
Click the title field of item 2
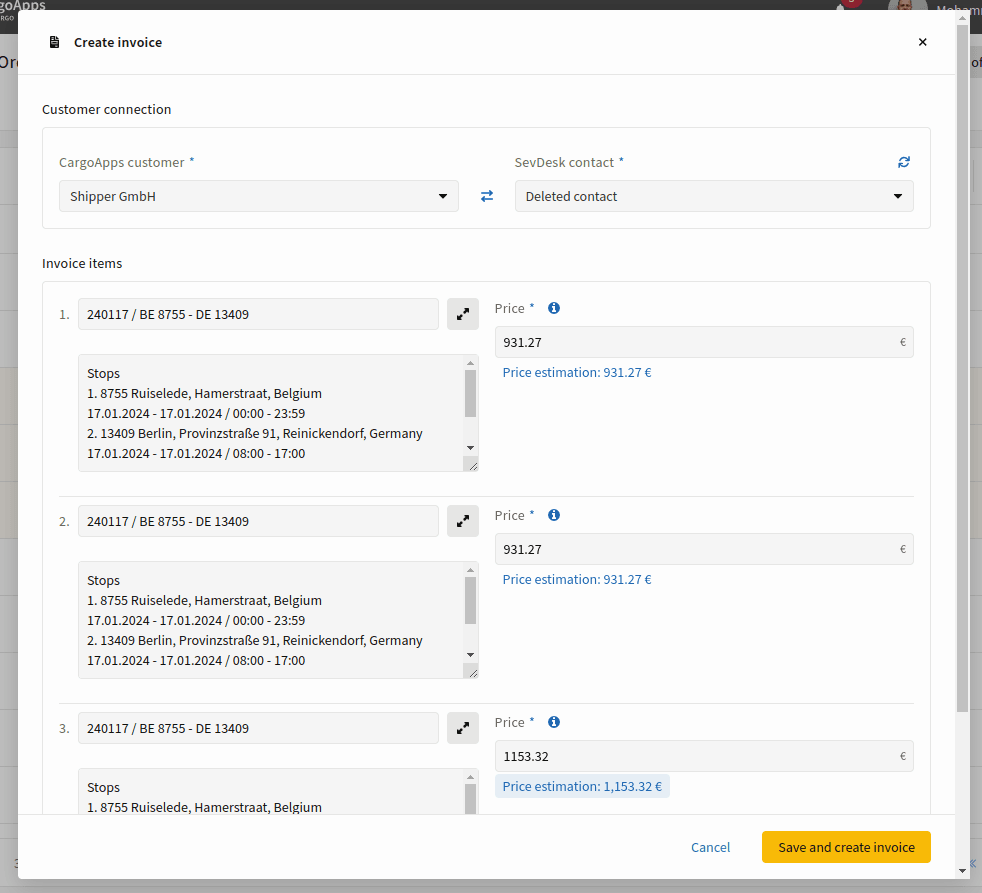tap(258, 521)
